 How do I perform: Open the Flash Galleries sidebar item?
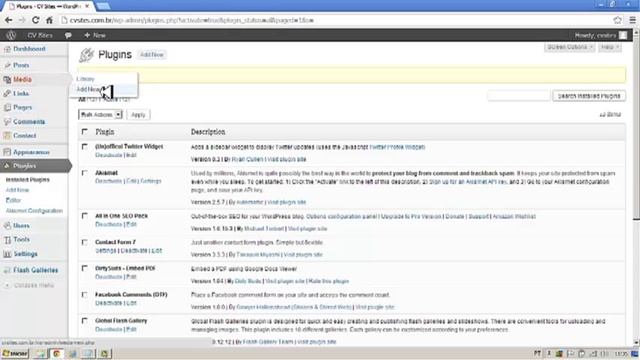tap(35, 270)
